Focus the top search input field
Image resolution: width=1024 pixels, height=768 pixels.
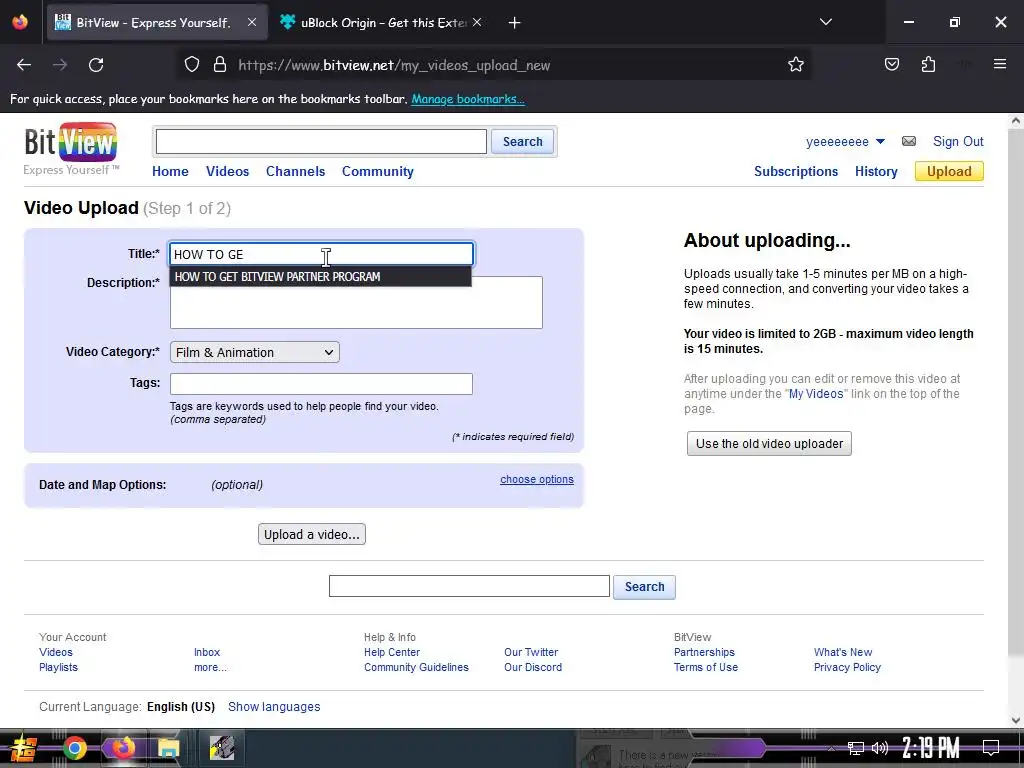coord(321,142)
